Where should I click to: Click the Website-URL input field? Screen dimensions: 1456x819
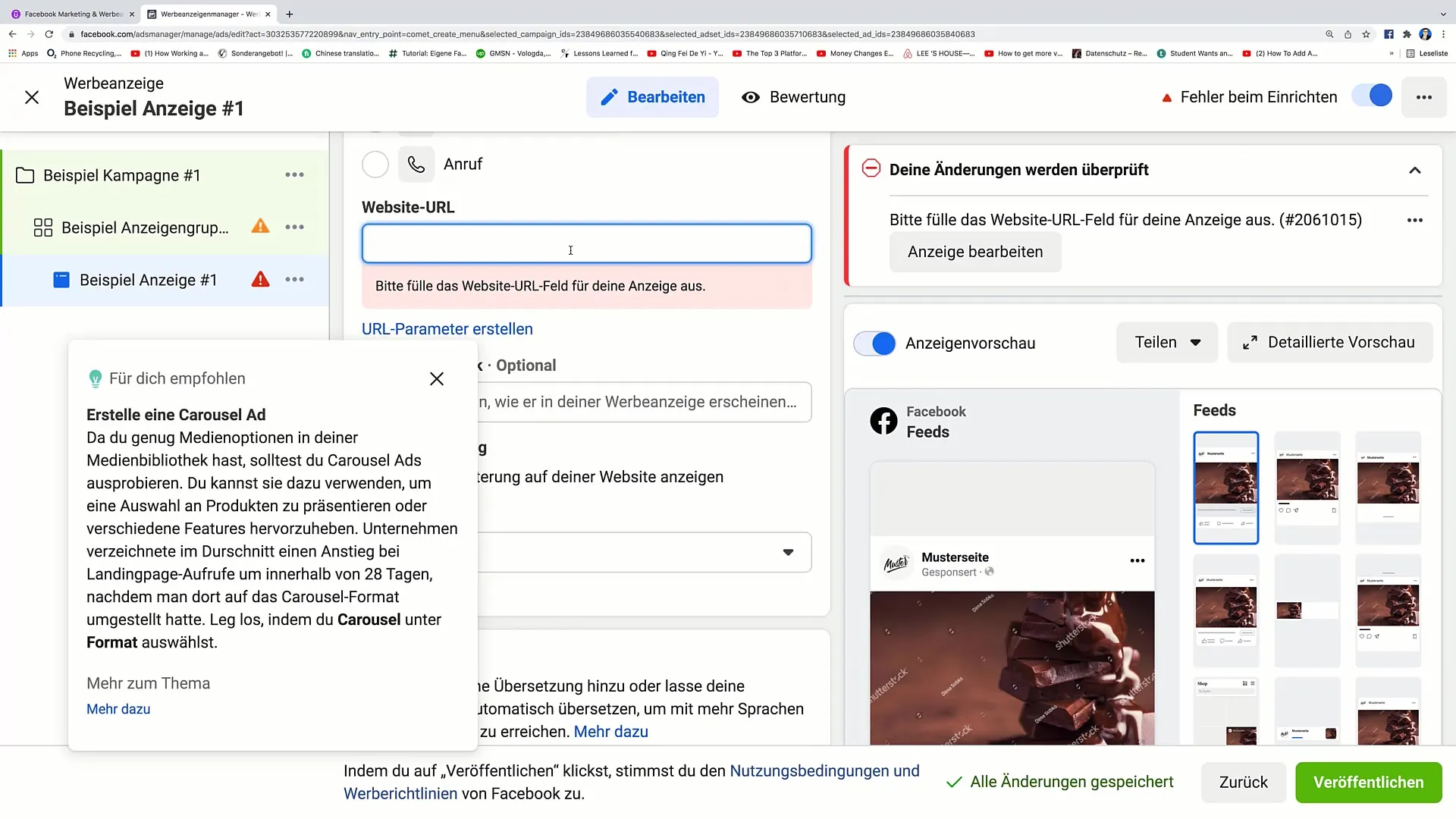(587, 243)
